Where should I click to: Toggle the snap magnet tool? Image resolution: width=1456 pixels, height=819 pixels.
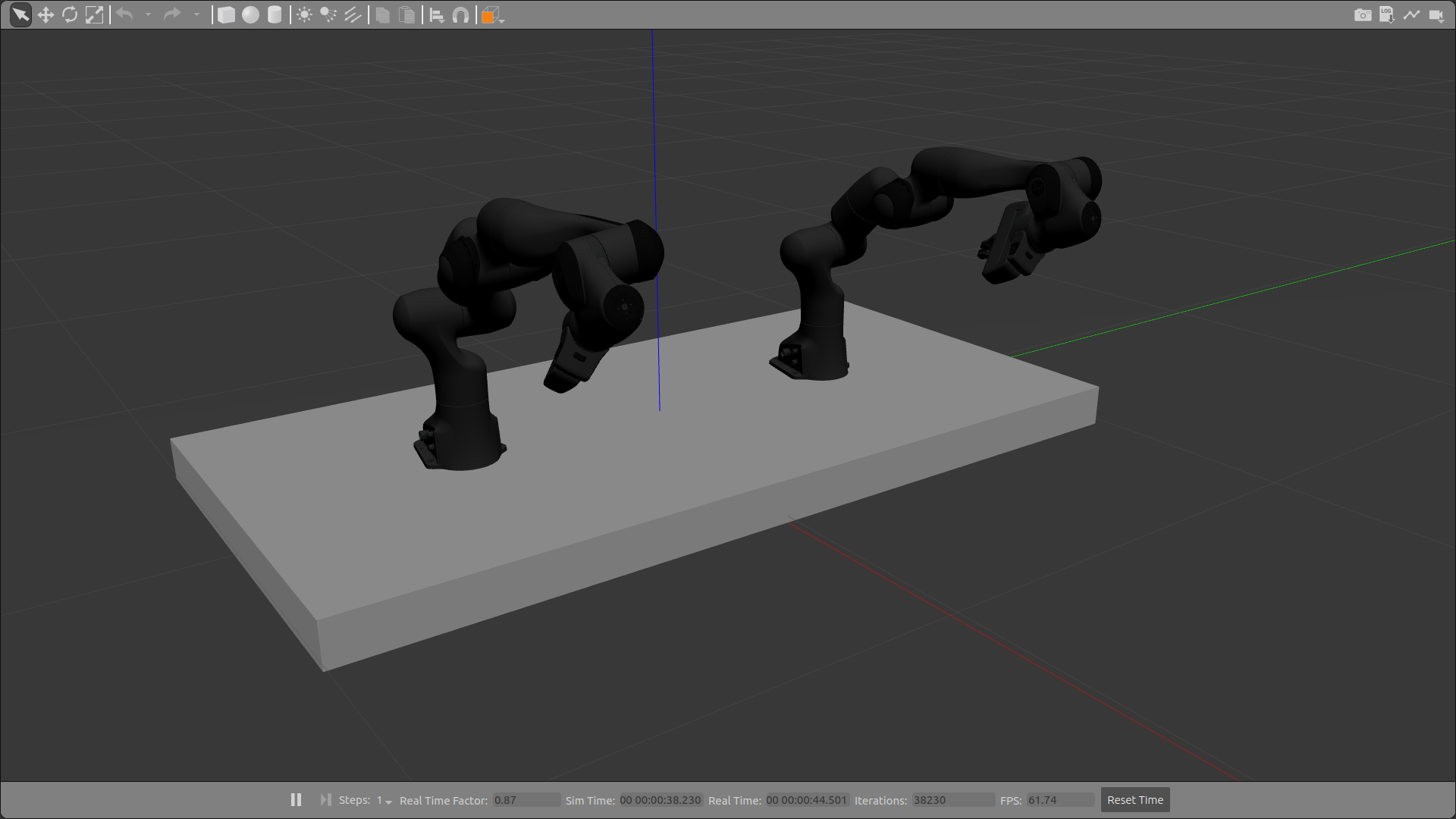click(460, 14)
